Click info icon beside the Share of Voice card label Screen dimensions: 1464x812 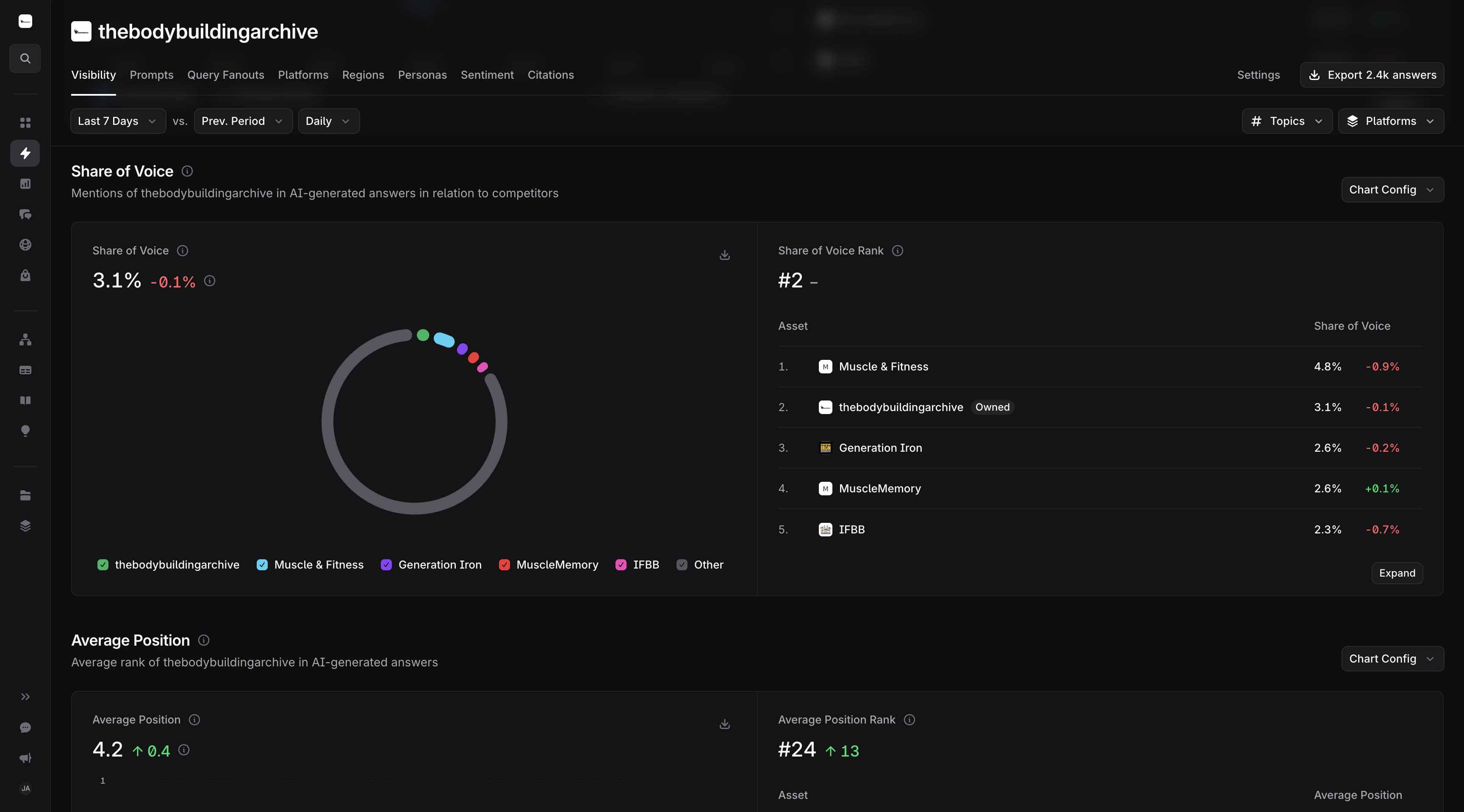pos(183,250)
